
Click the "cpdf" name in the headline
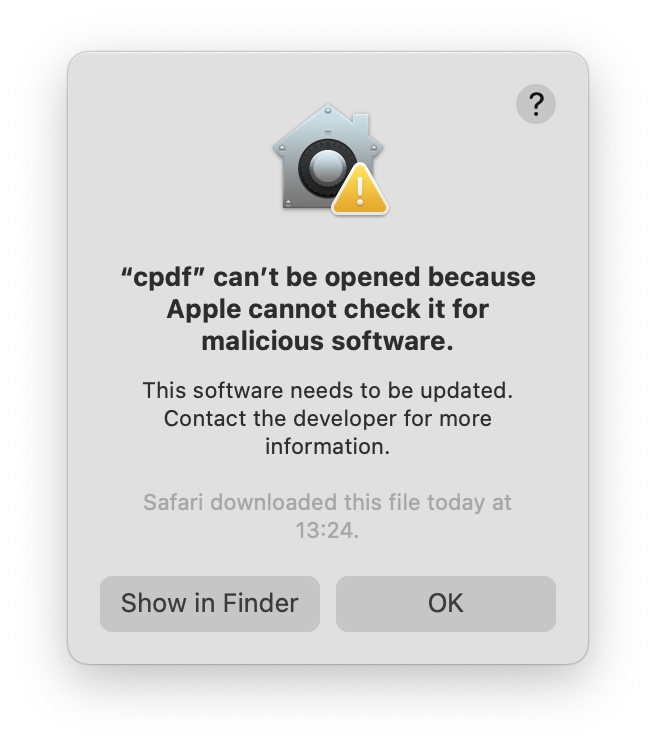pos(163,278)
